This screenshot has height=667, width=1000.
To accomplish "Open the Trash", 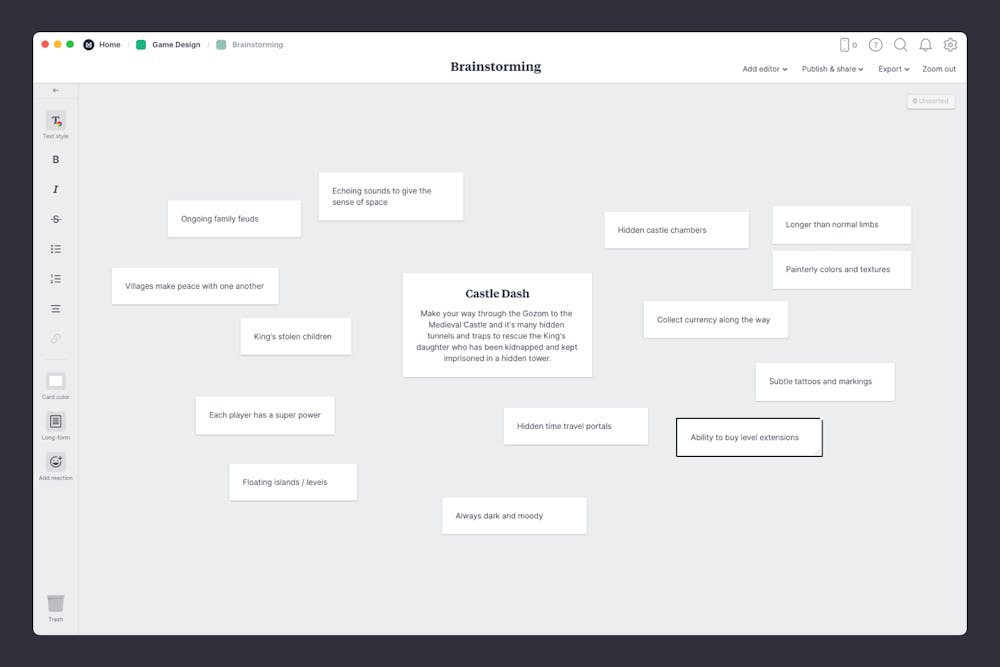I will [55, 605].
